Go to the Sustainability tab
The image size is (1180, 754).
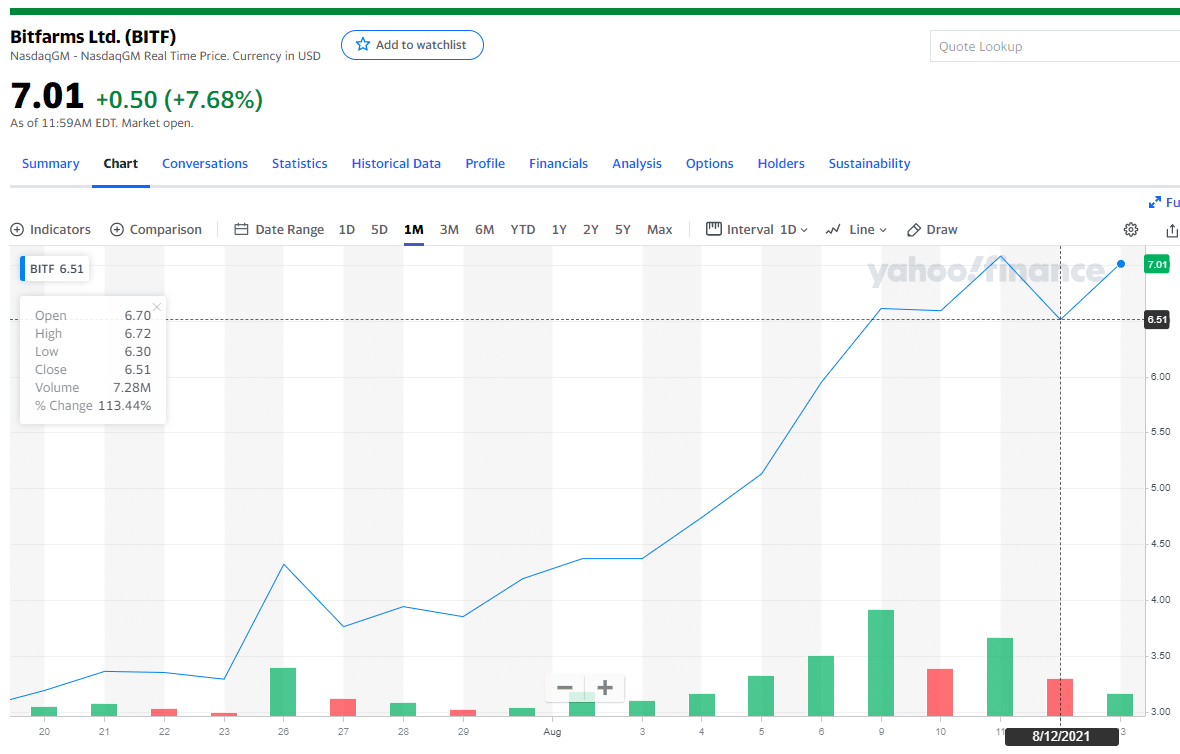869,163
